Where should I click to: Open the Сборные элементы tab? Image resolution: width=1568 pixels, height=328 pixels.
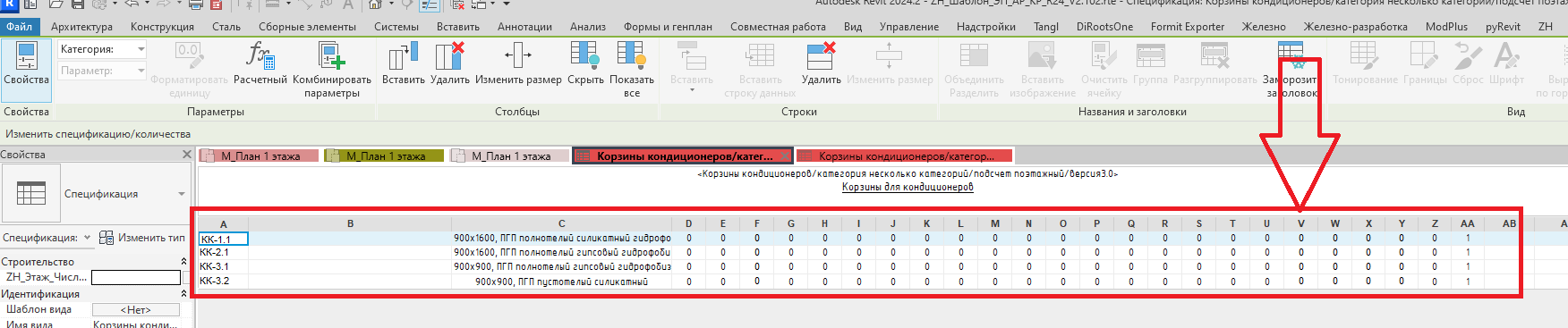pyautogui.click(x=307, y=27)
